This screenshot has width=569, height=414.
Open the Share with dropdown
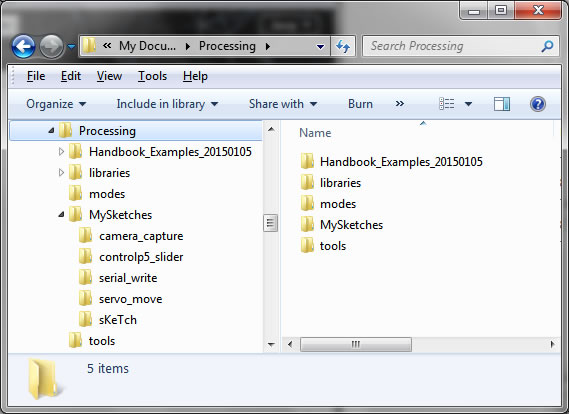tap(283, 104)
